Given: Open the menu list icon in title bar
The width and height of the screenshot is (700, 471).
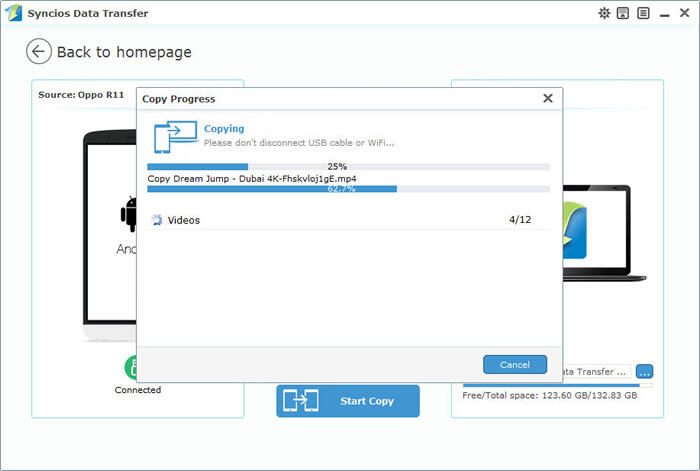Looking at the screenshot, I should (x=641, y=13).
